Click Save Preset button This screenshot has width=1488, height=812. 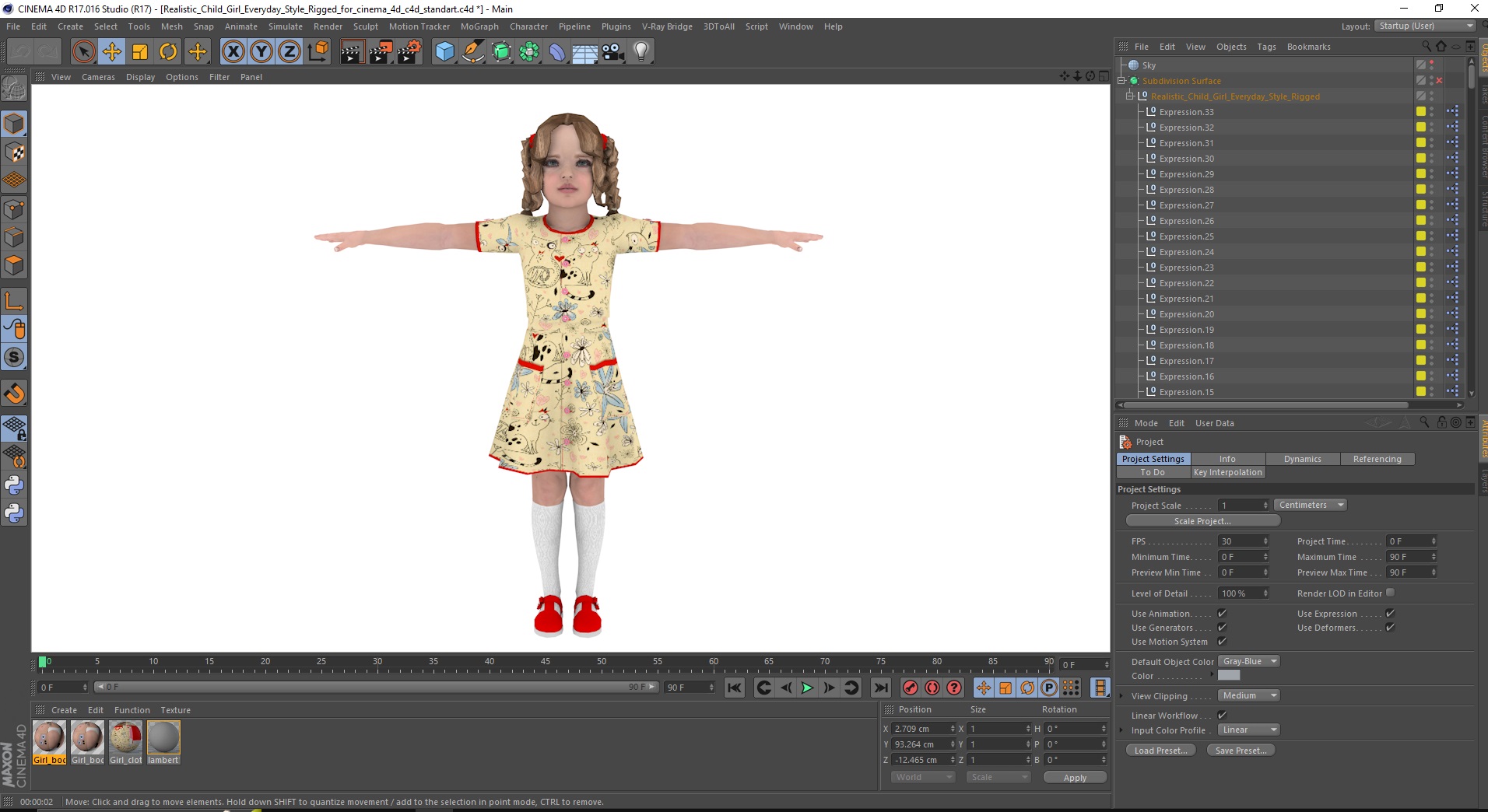point(1241,751)
